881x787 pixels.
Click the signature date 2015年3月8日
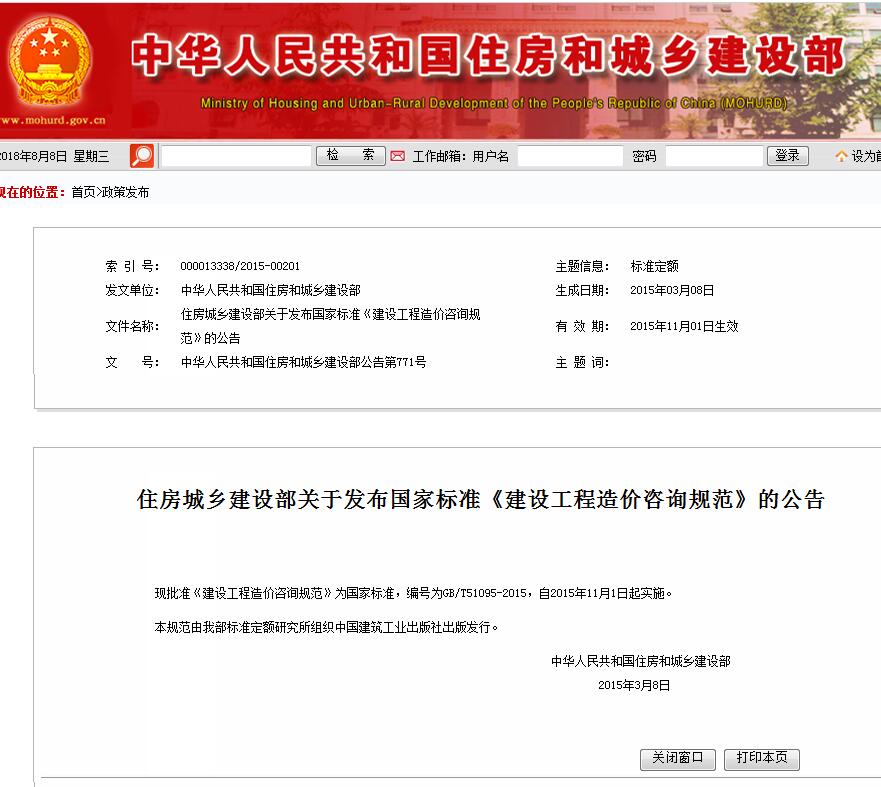coord(634,685)
